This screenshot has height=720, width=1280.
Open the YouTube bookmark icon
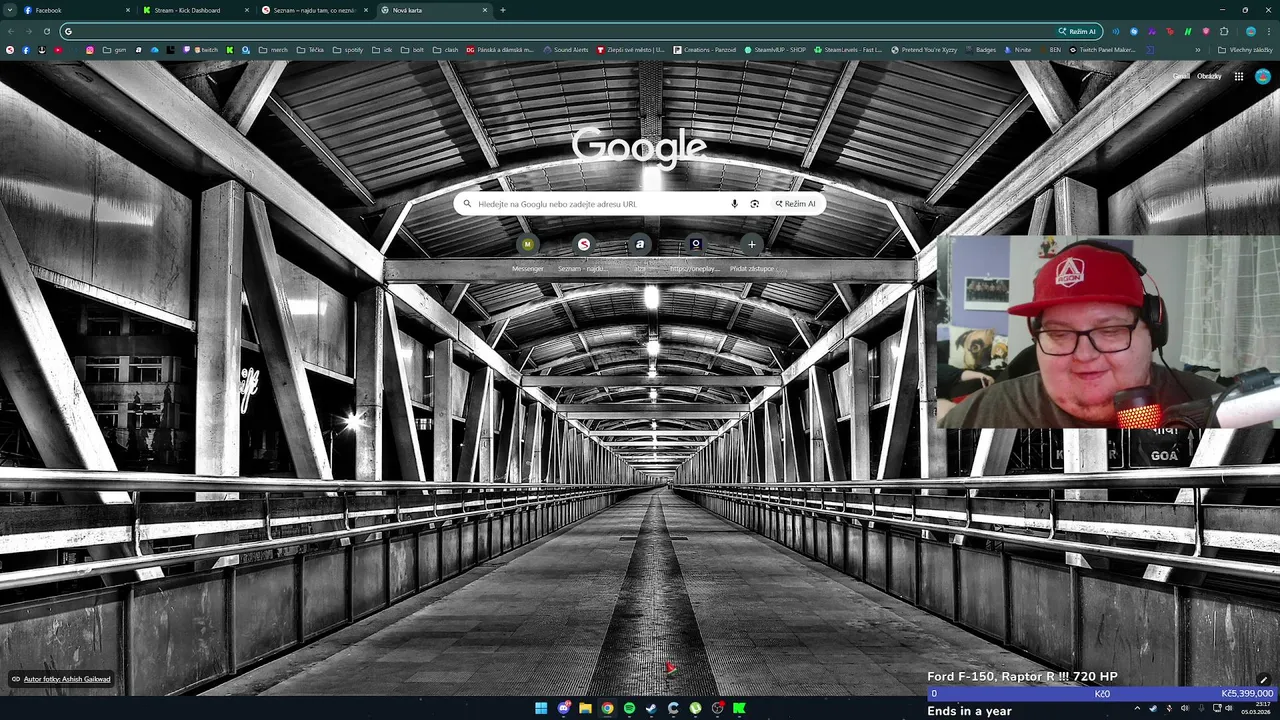[x=58, y=50]
